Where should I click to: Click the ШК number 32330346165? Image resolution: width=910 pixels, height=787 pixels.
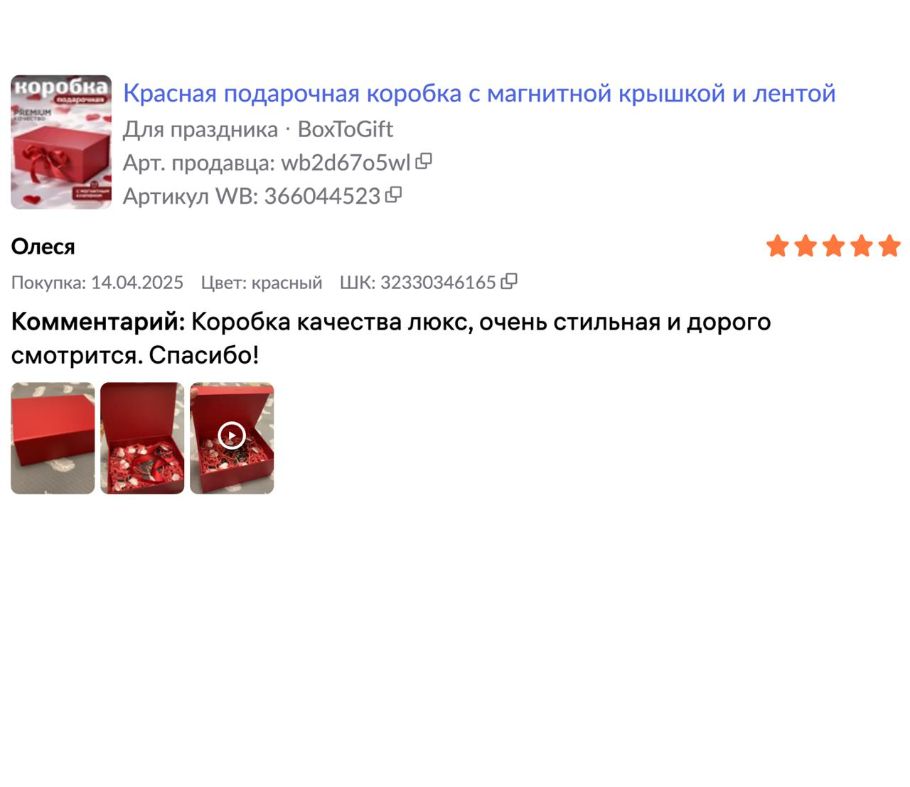[x=438, y=283]
